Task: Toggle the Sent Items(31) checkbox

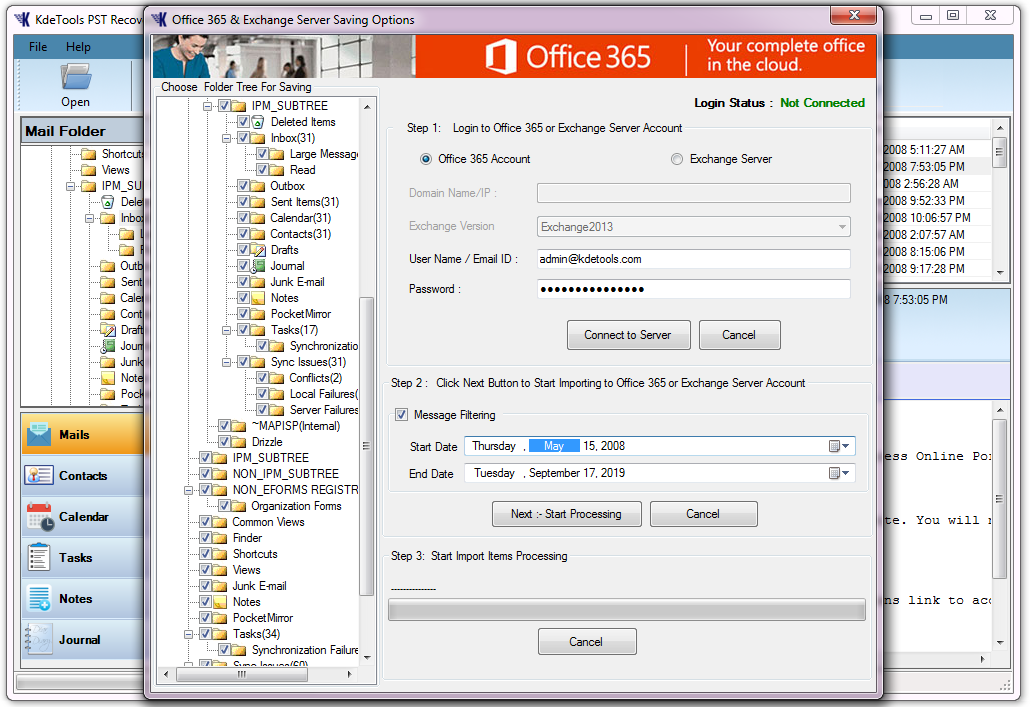Action: tap(243, 202)
